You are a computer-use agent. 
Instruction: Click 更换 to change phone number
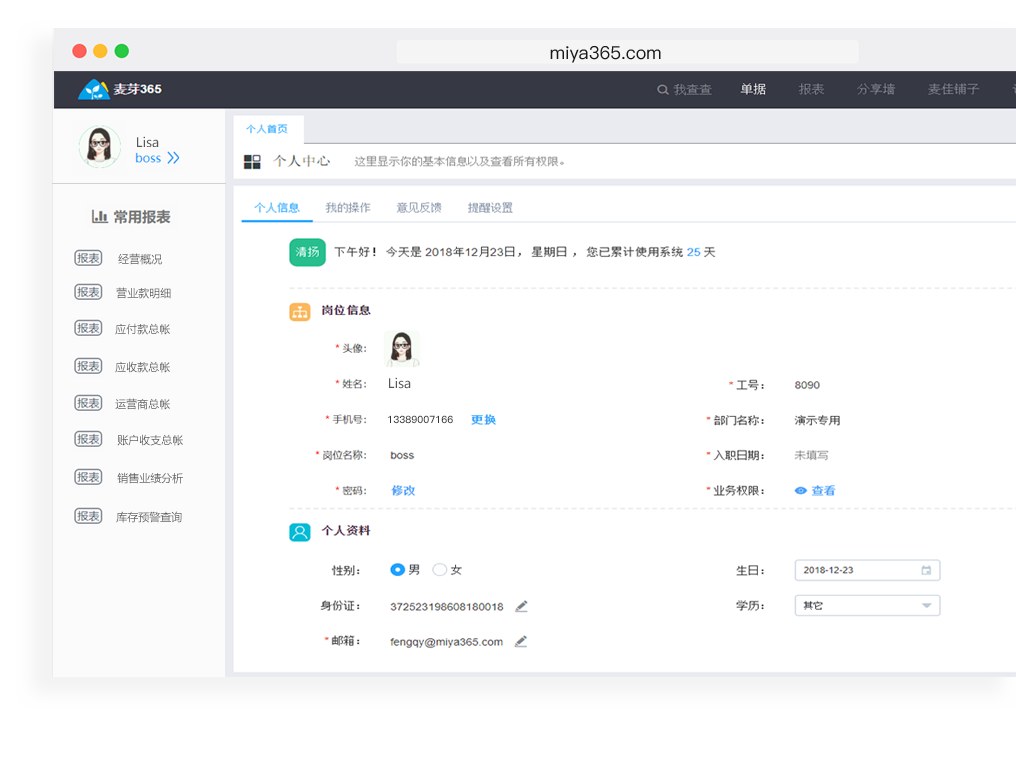[483, 420]
